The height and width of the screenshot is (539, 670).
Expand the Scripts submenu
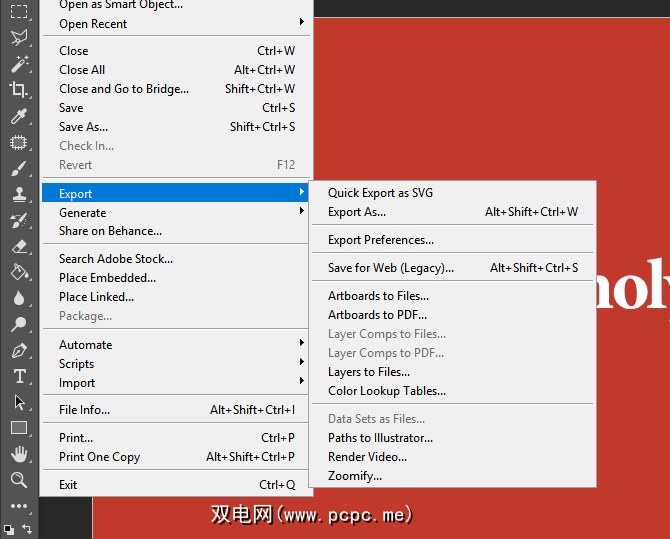click(x=176, y=364)
